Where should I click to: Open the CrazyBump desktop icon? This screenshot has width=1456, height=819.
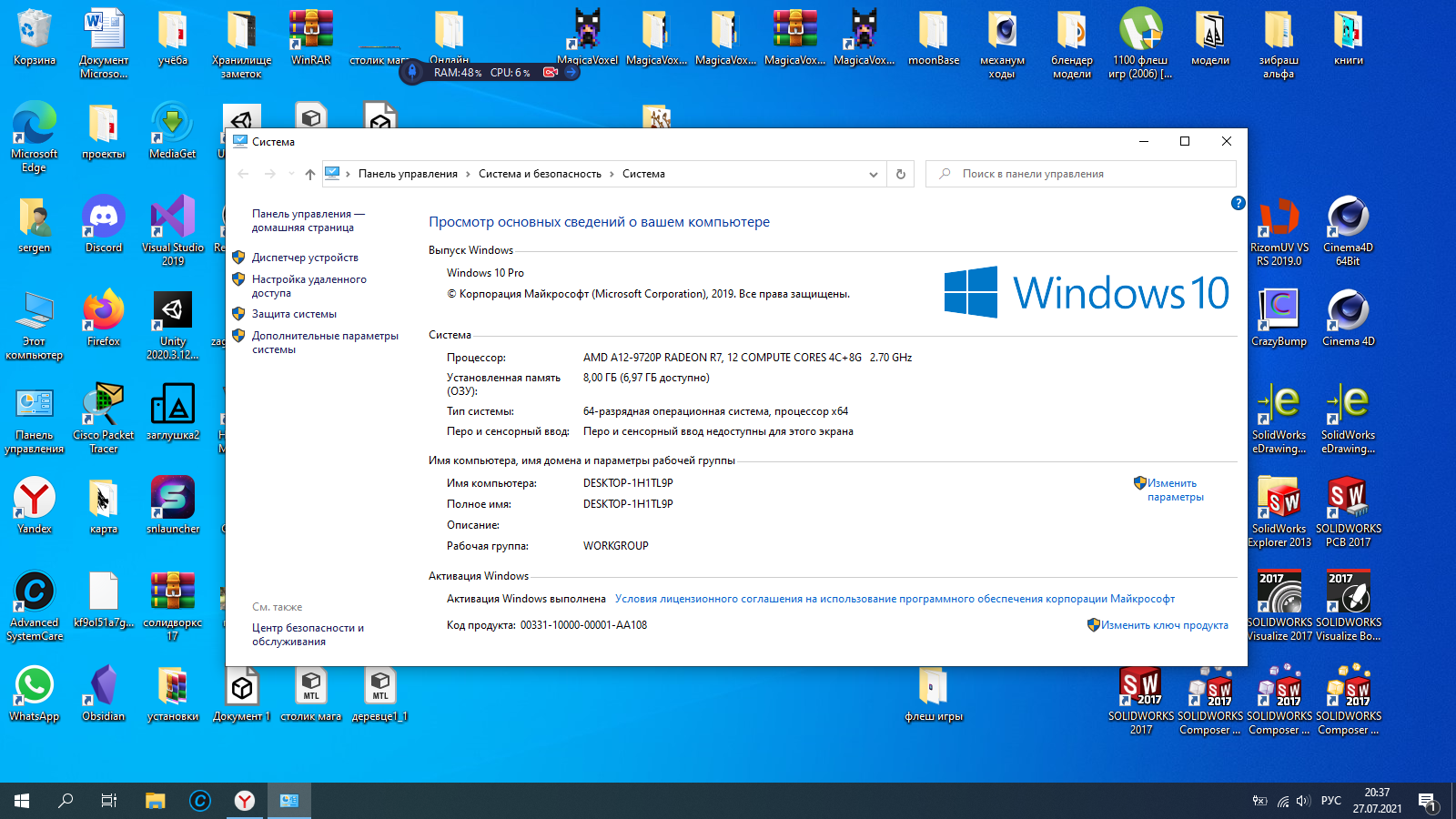click(1279, 318)
